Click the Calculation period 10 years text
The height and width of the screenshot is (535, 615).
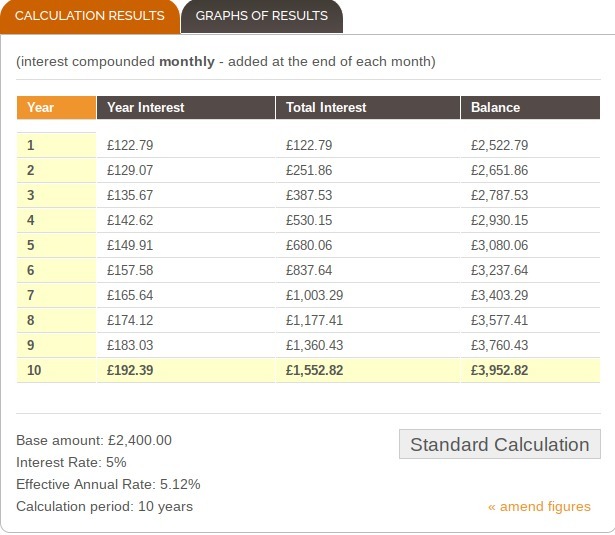point(105,506)
